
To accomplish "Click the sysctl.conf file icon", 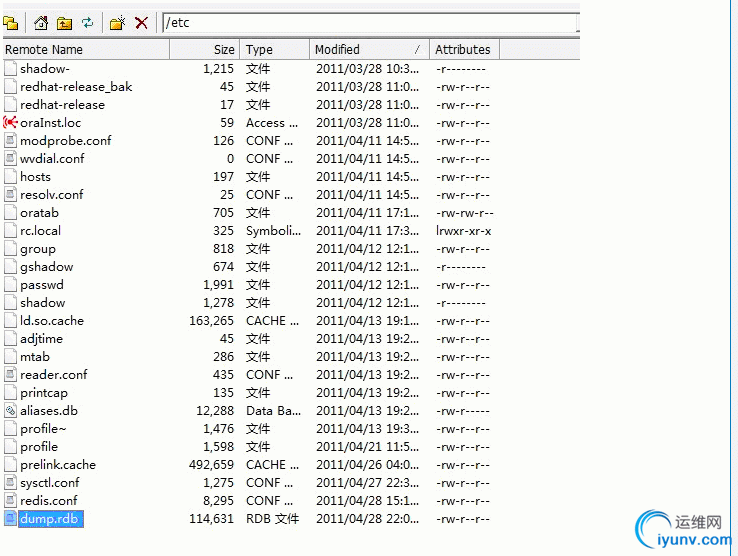I will [x=10, y=483].
